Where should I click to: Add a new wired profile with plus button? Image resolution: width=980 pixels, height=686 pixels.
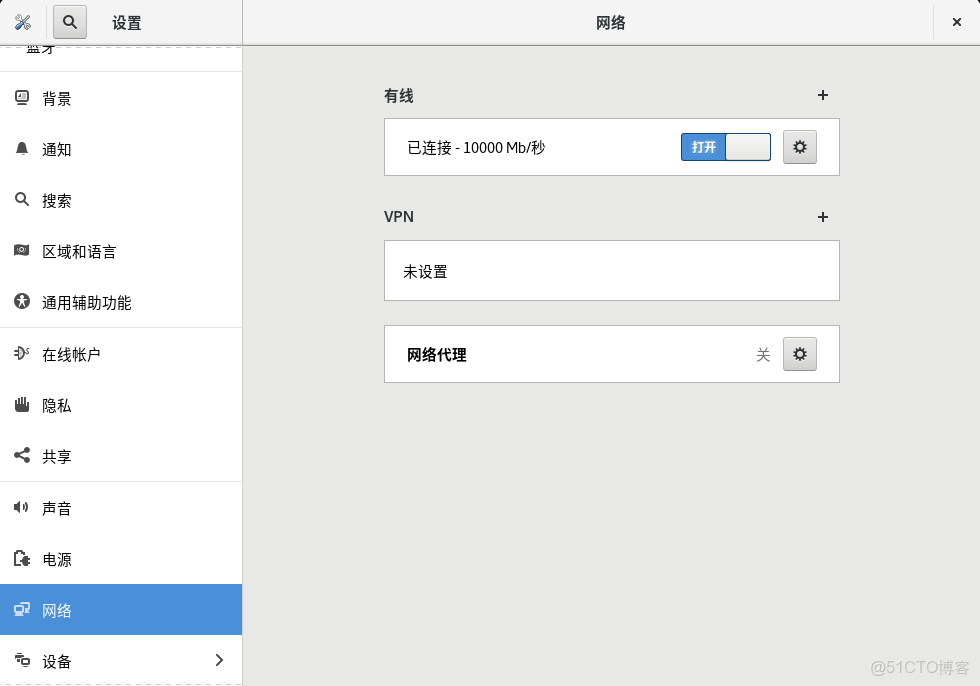823,95
